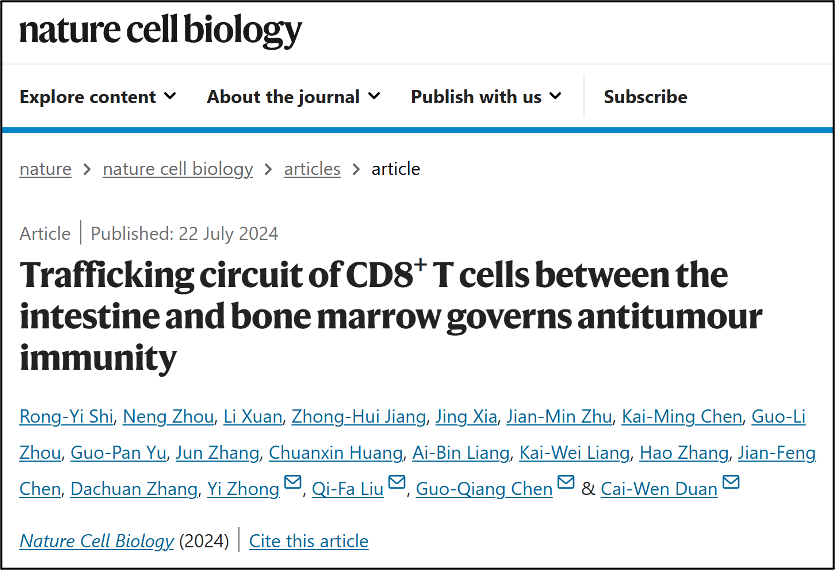Expand the Publish with us dropdown
The height and width of the screenshot is (570, 836).
coord(486,97)
